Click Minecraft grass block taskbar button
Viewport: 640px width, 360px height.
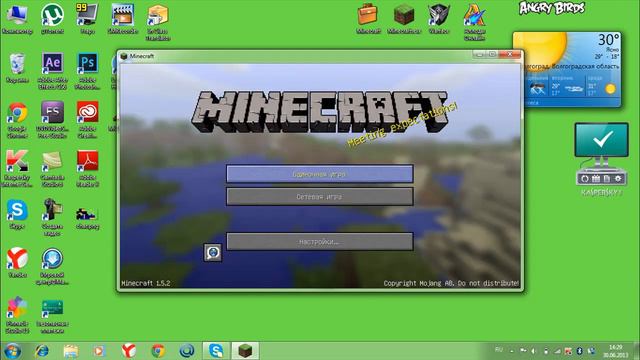(245, 351)
